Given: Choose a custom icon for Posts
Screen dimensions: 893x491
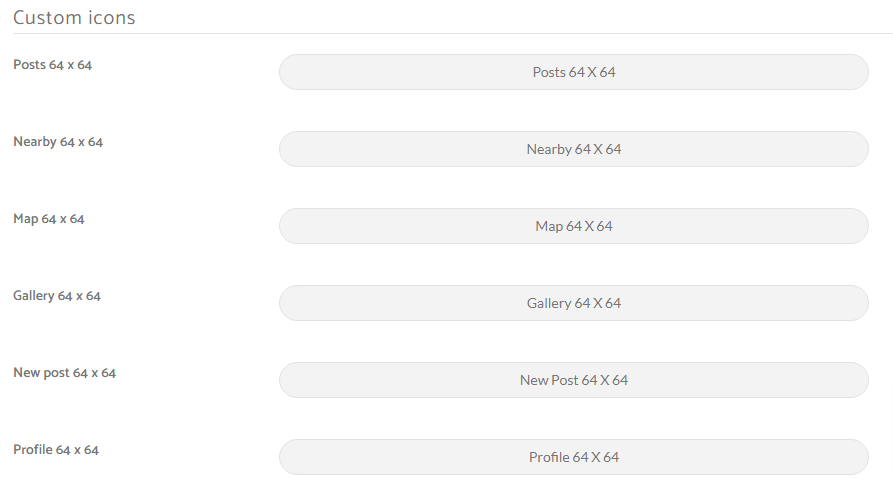Looking at the screenshot, I should 574,72.
